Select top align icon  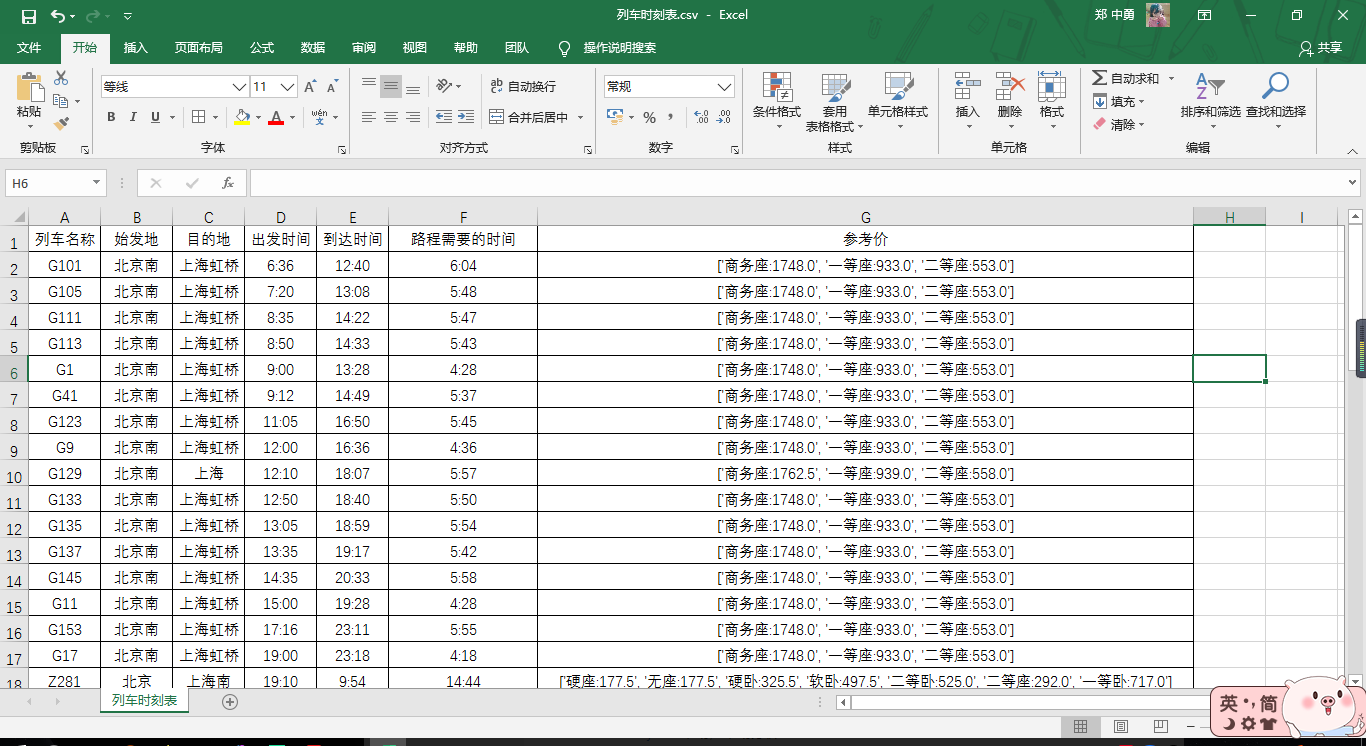[x=369, y=86]
